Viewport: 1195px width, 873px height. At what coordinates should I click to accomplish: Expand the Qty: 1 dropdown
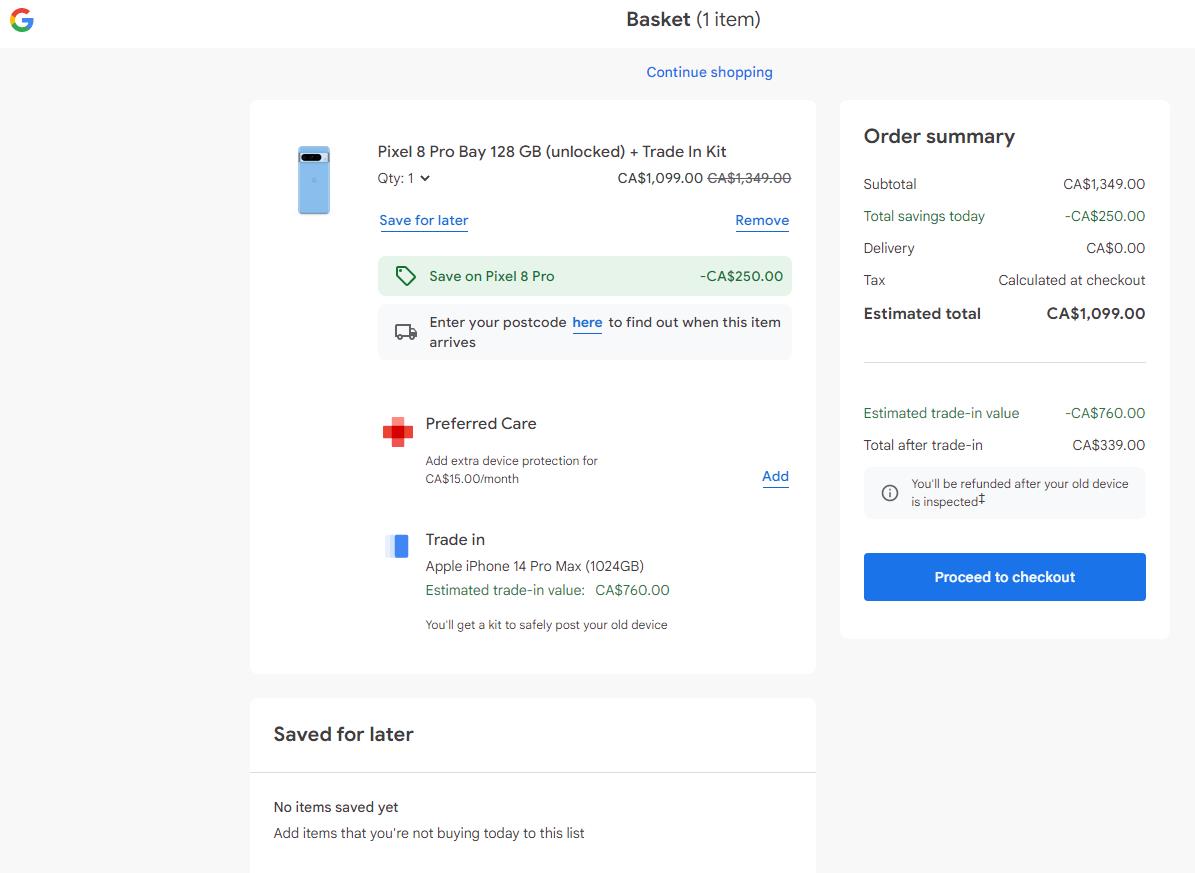404,178
